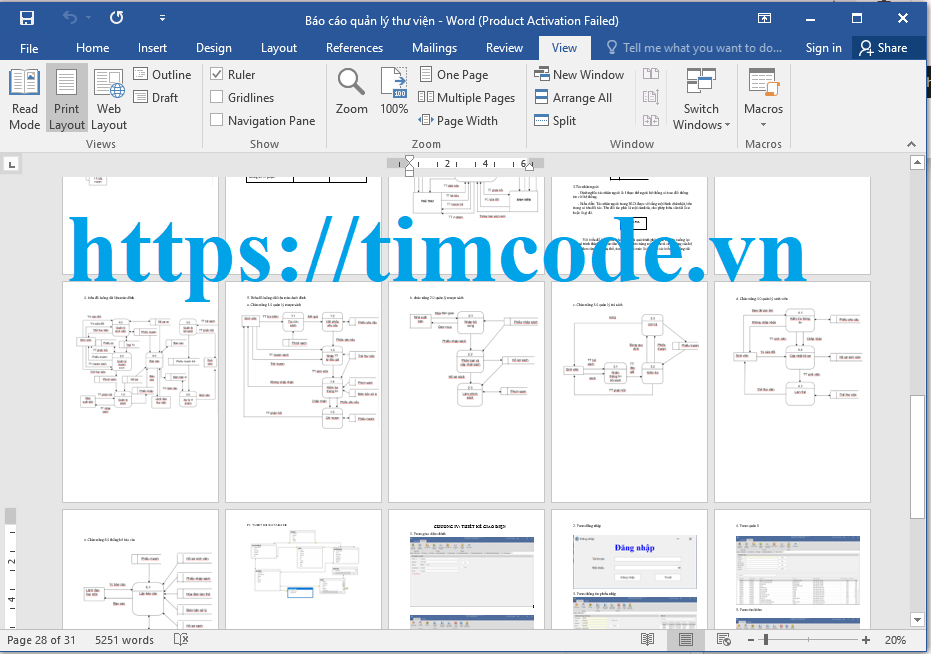Viewport: 931px width, 654px height.
Task: Display document as One Page
Action: pyautogui.click(x=459, y=74)
